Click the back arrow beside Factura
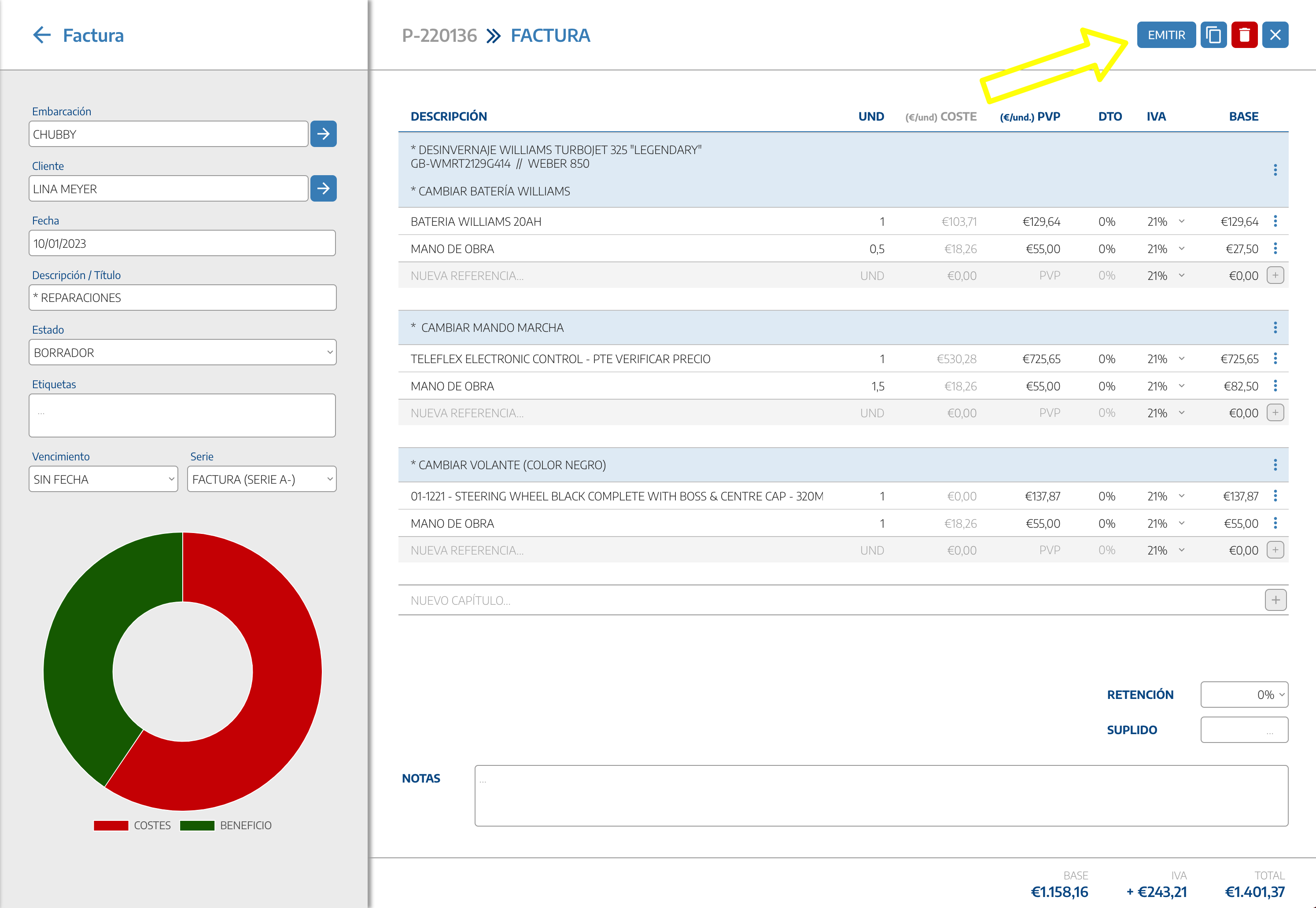The width and height of the screenshot is (1316, 908). [41, 35]
